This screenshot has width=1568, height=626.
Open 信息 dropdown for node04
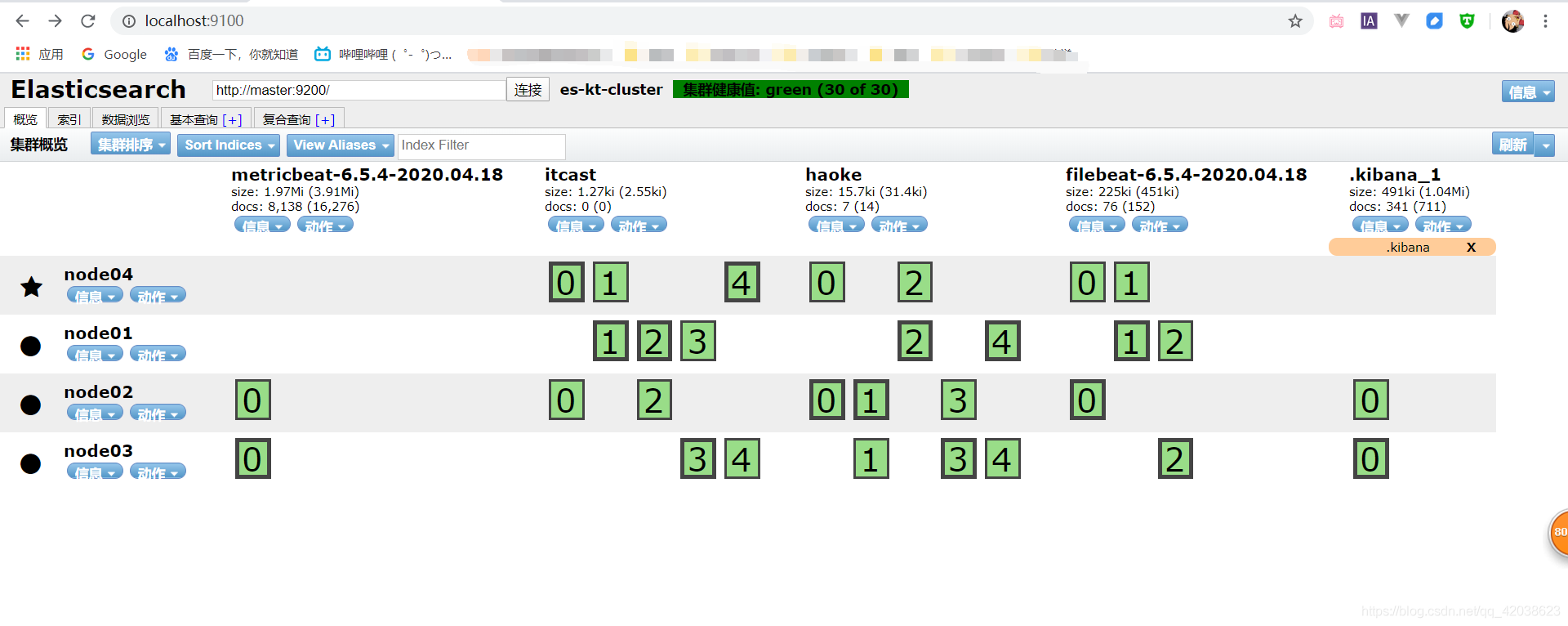95,295
